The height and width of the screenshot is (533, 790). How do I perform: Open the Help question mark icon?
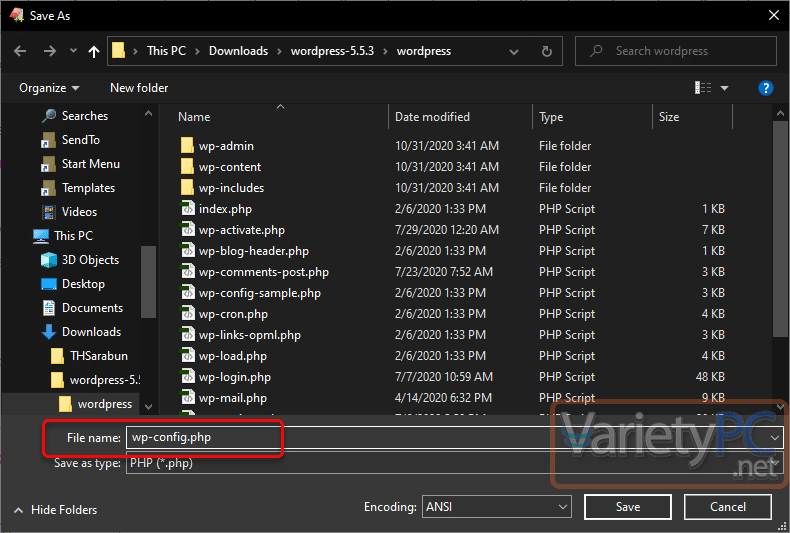tap(765, 88)
